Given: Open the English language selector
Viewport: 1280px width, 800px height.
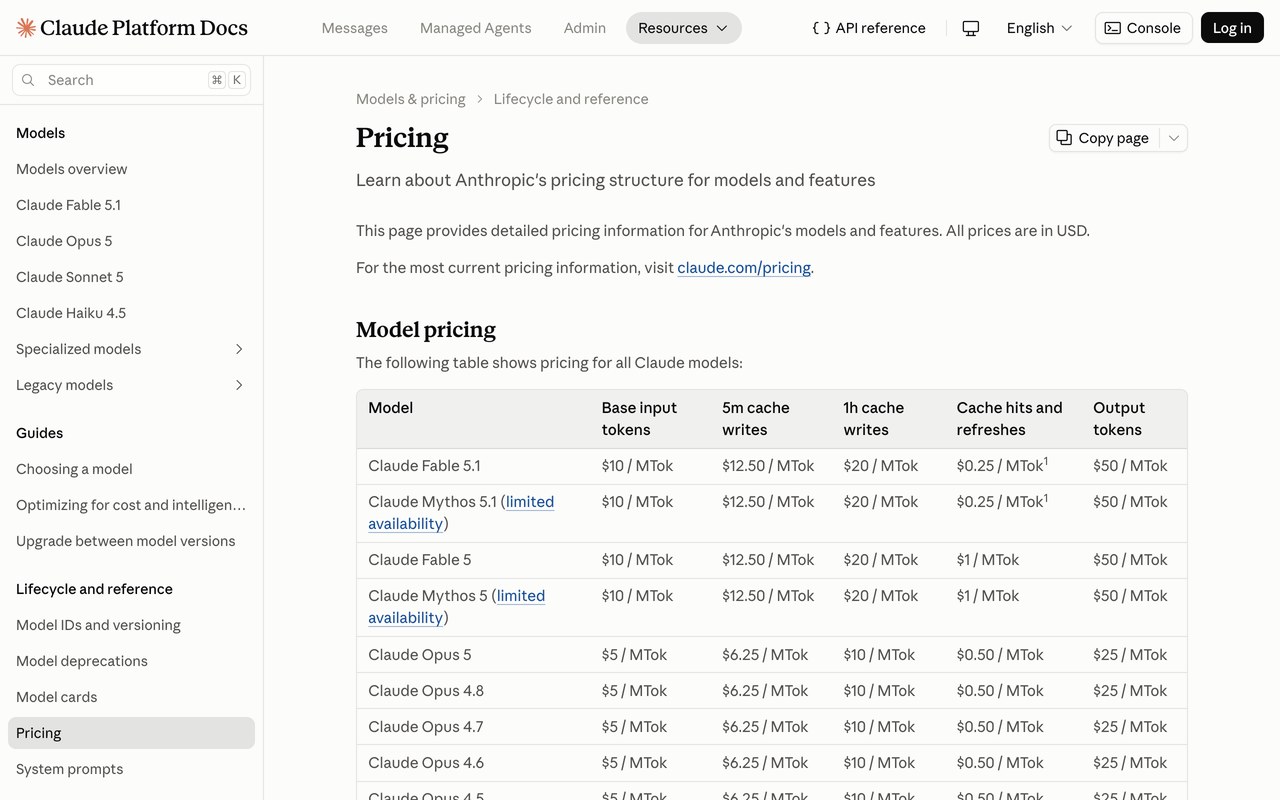Looking at the screenshot, I should tap(1039, 28).
